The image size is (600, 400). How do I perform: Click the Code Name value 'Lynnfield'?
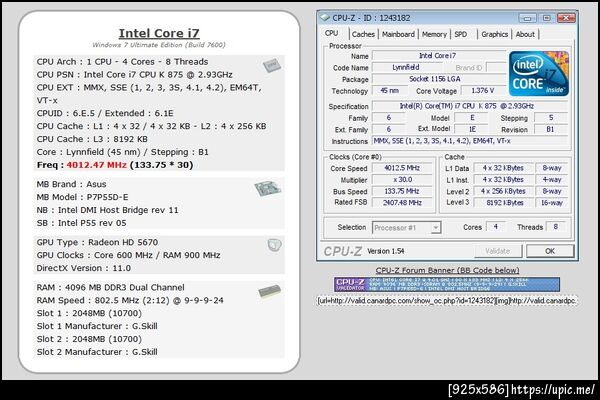tap(407, 67)
